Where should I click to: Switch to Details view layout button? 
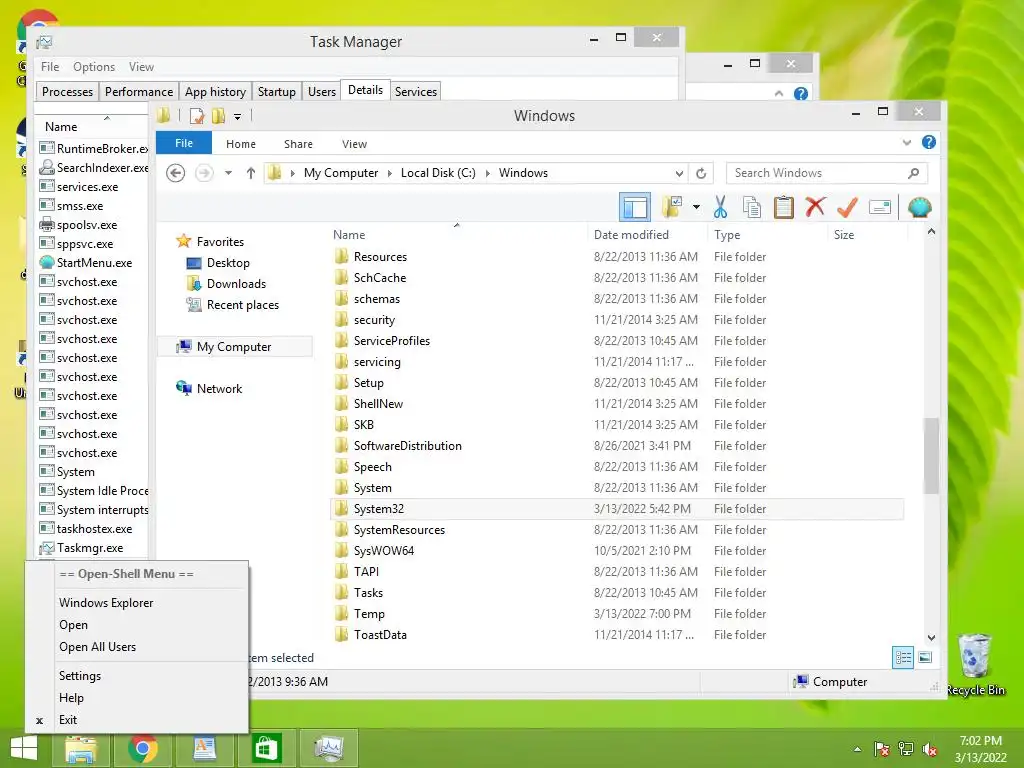point(903,658)
